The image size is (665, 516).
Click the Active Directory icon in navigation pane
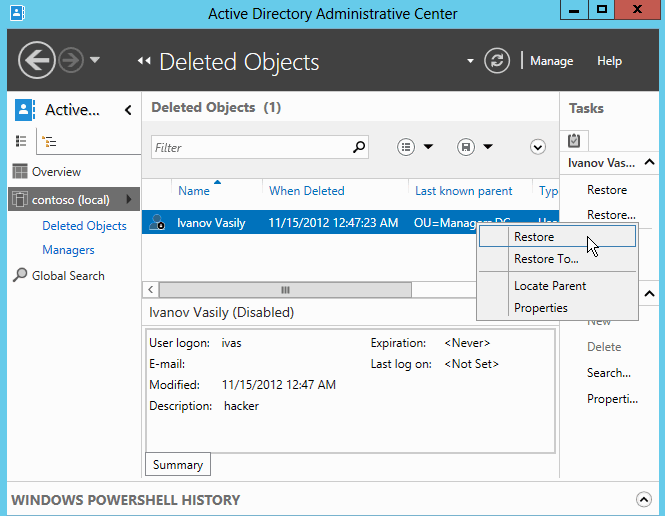click(x=24, y=110)
